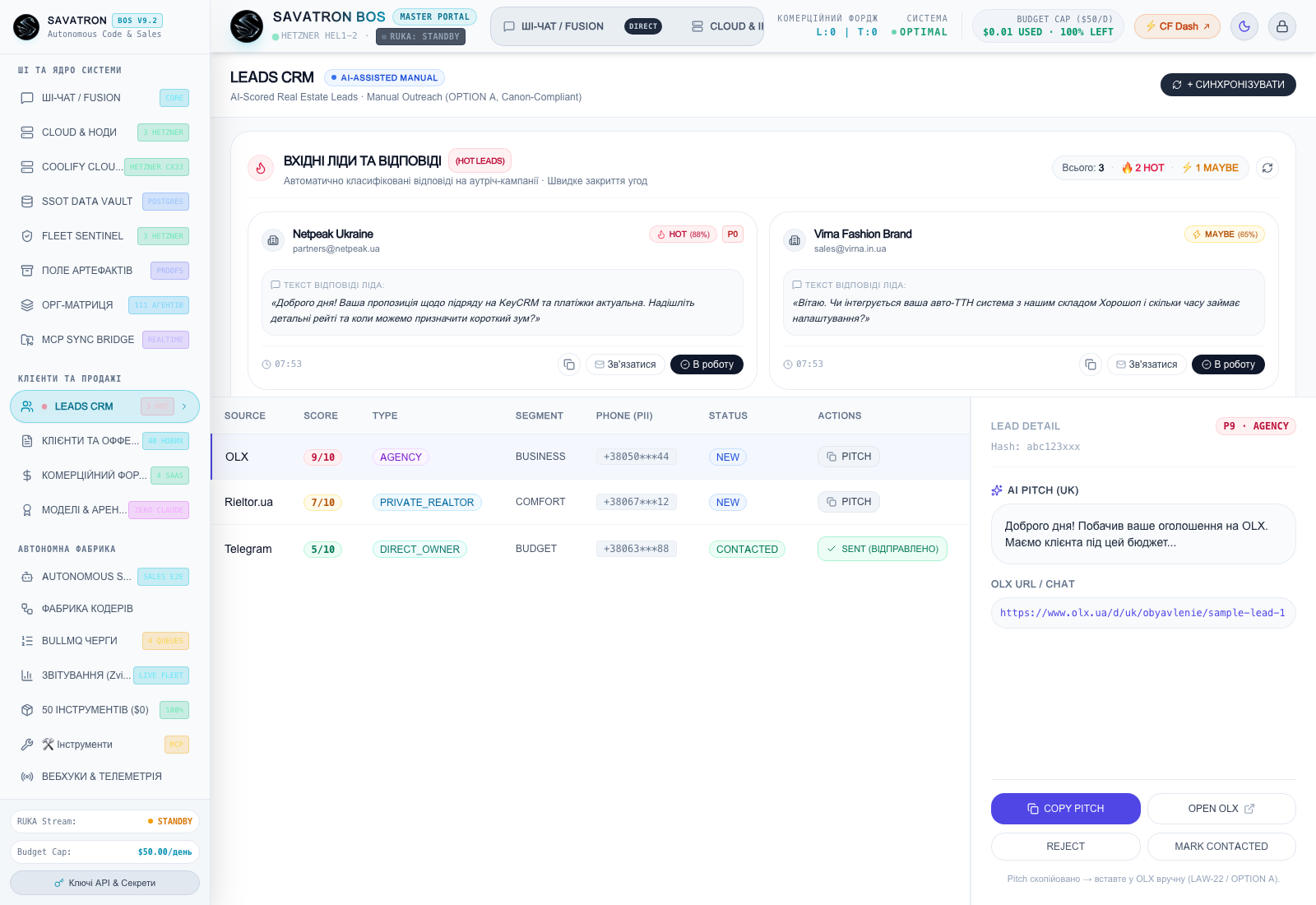
Task: Click the Savatron sidebar logo
Action: pos(26,26)
